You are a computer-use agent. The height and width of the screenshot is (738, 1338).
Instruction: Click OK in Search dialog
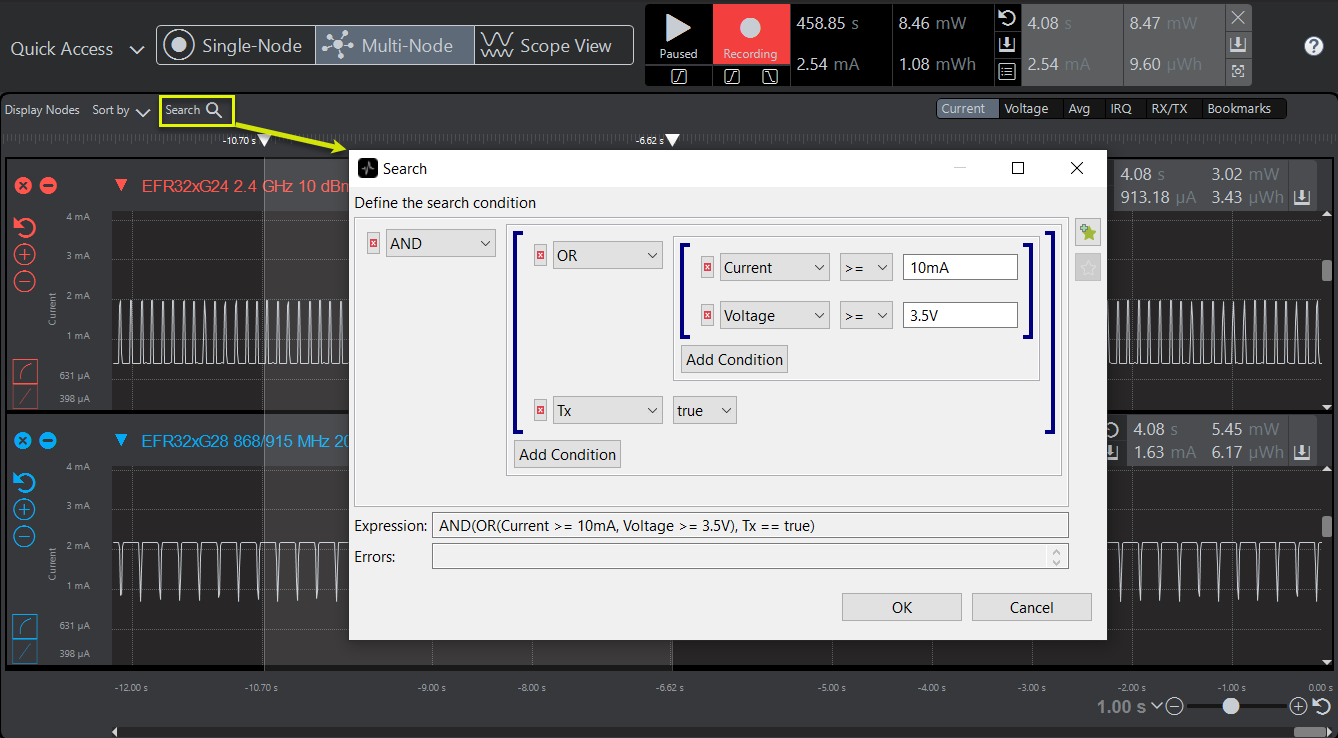pyautogui.click(x=901, y=607)
